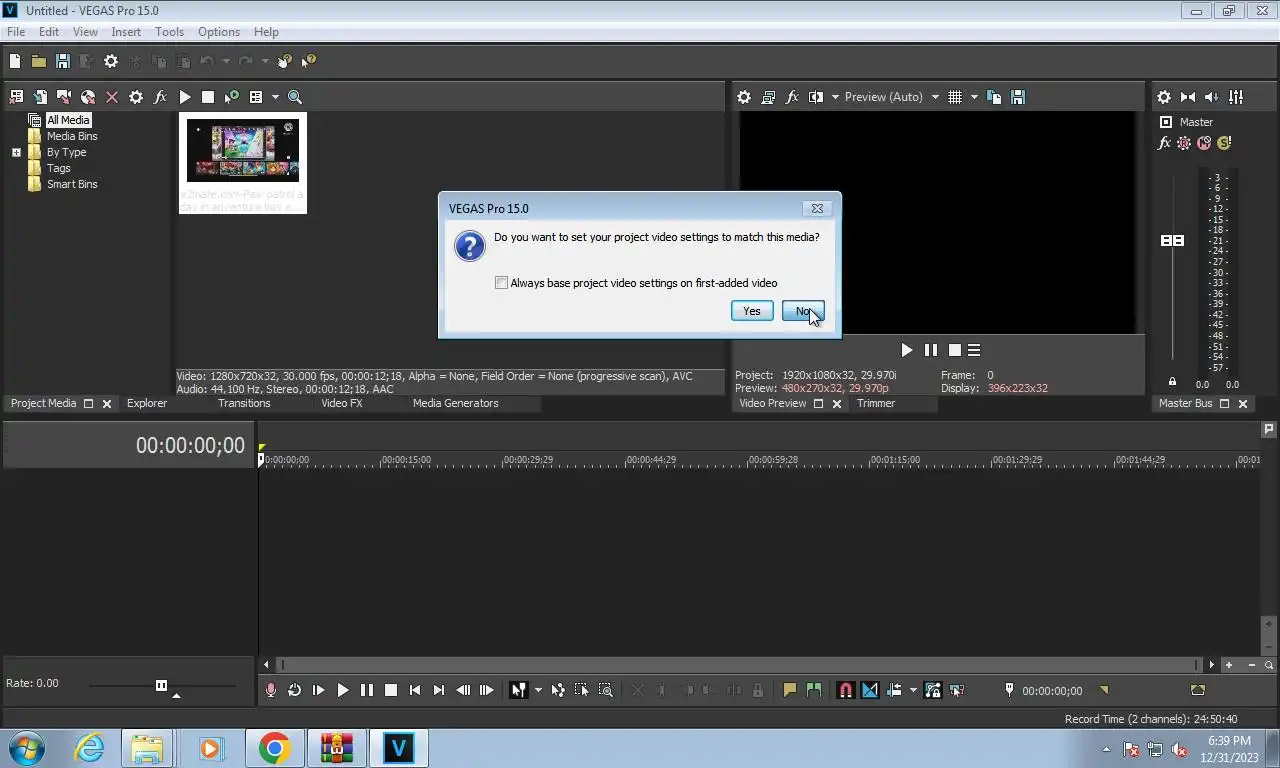Image resolution: width=1280 pixels, height=768 pixels.
Task: Open the File menu
Action: point(16,32)
